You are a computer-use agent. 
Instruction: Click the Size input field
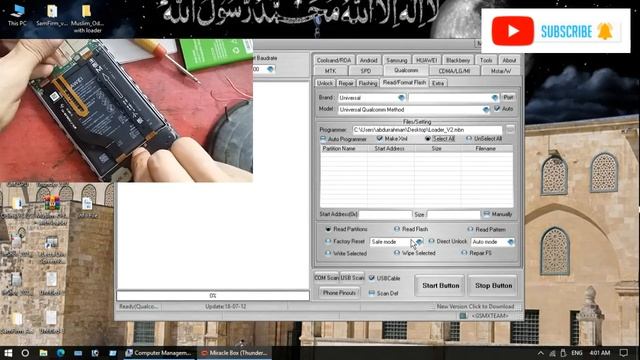453,214
